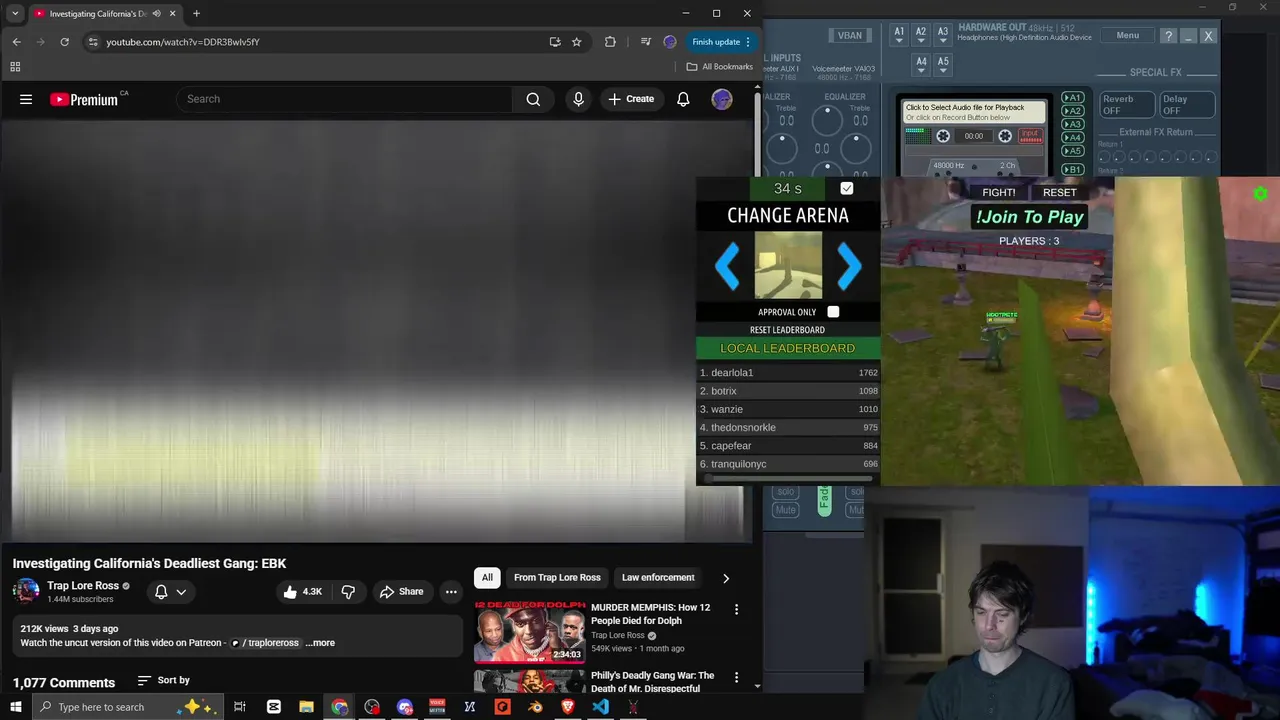Toggle Voicemeeter Delay effect
Viewport: 1280px width, 720px height.
tap(1187, 104)
